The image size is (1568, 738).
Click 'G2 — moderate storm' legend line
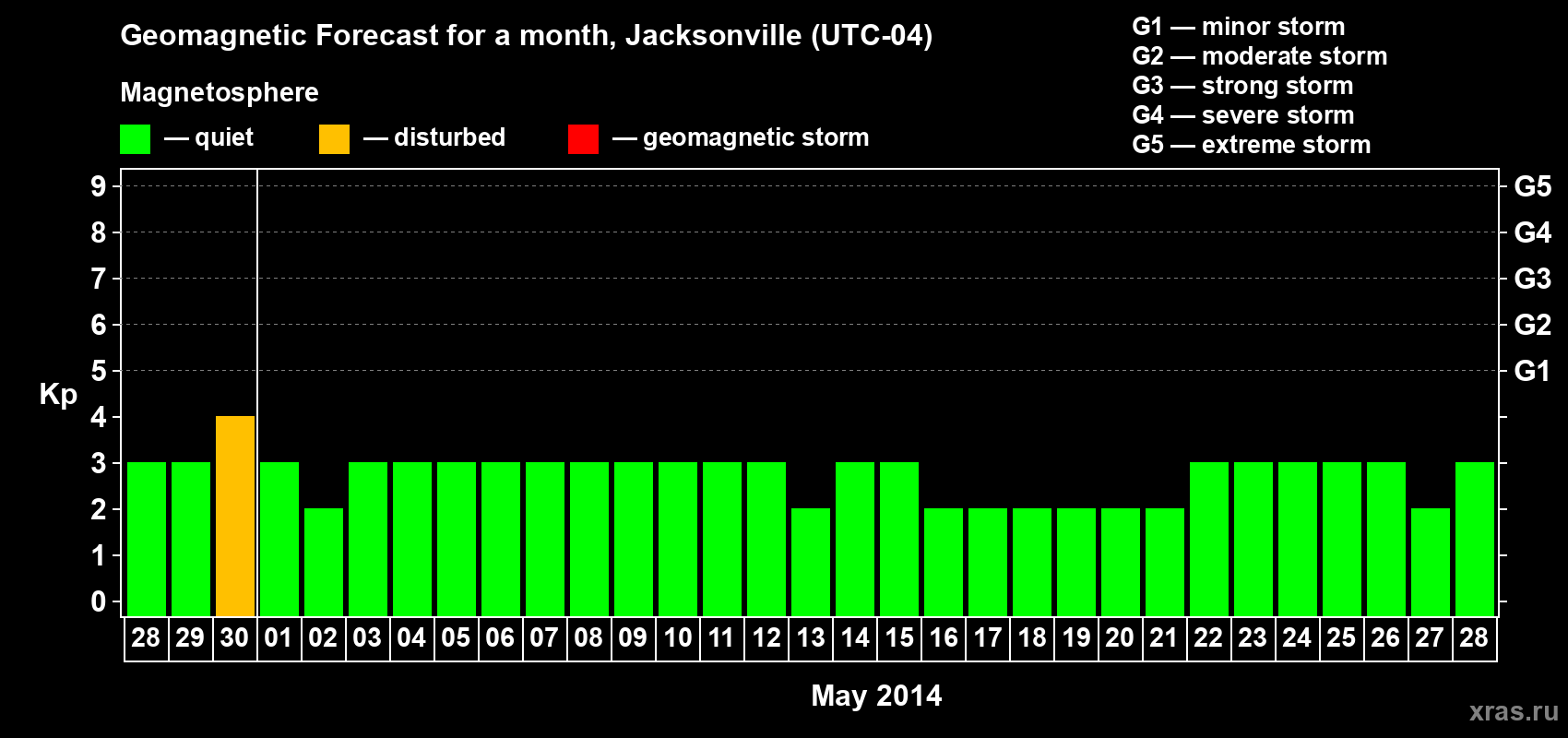click(x=1259, y=56)
